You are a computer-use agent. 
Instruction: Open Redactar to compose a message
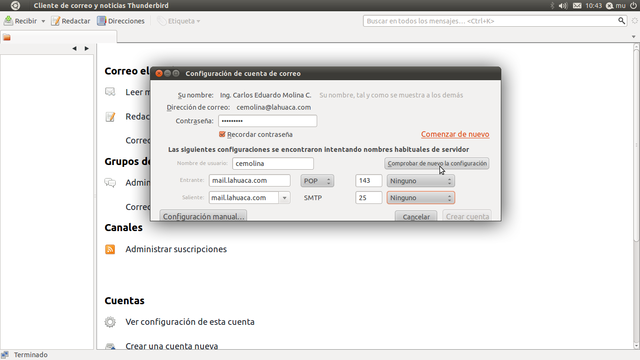click(x=71, y=21)
